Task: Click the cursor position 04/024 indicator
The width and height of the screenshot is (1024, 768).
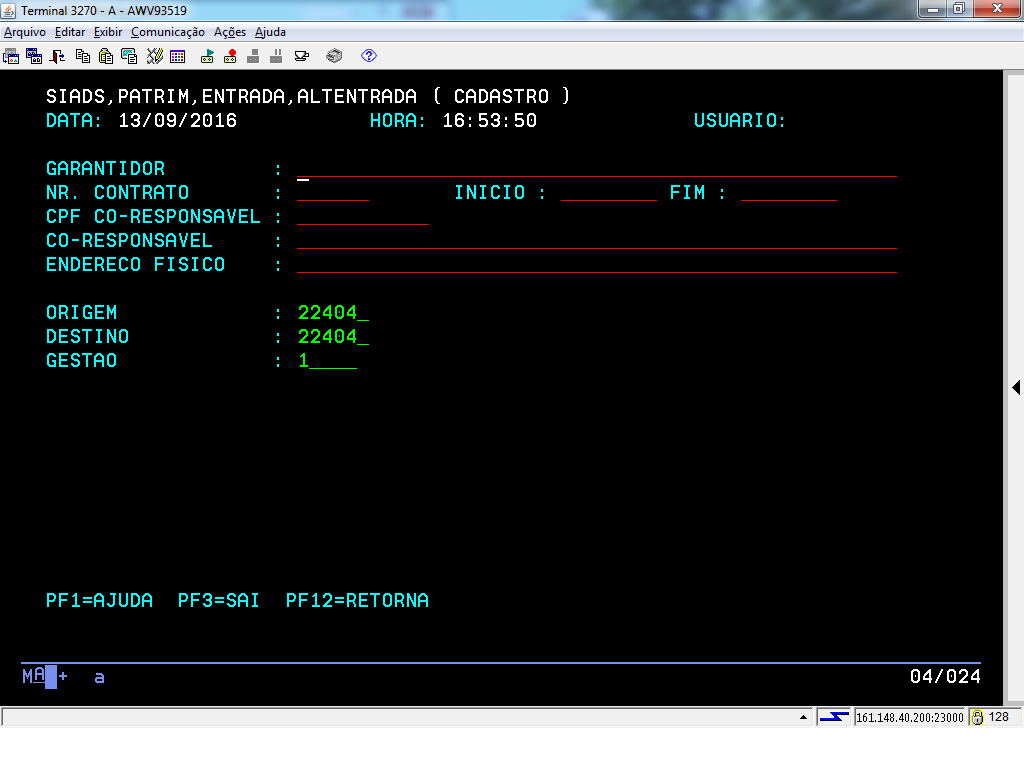Action: pyautogui.click(x=945, y=677)
